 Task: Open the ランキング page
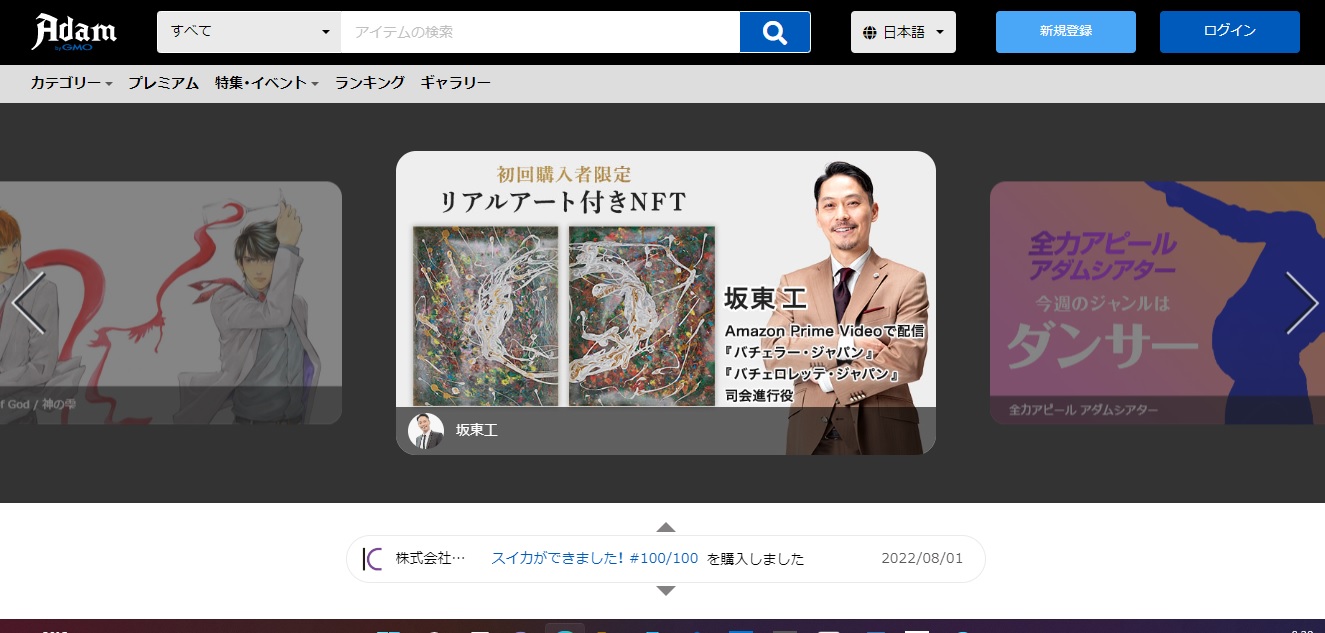[x=369, y=83]
